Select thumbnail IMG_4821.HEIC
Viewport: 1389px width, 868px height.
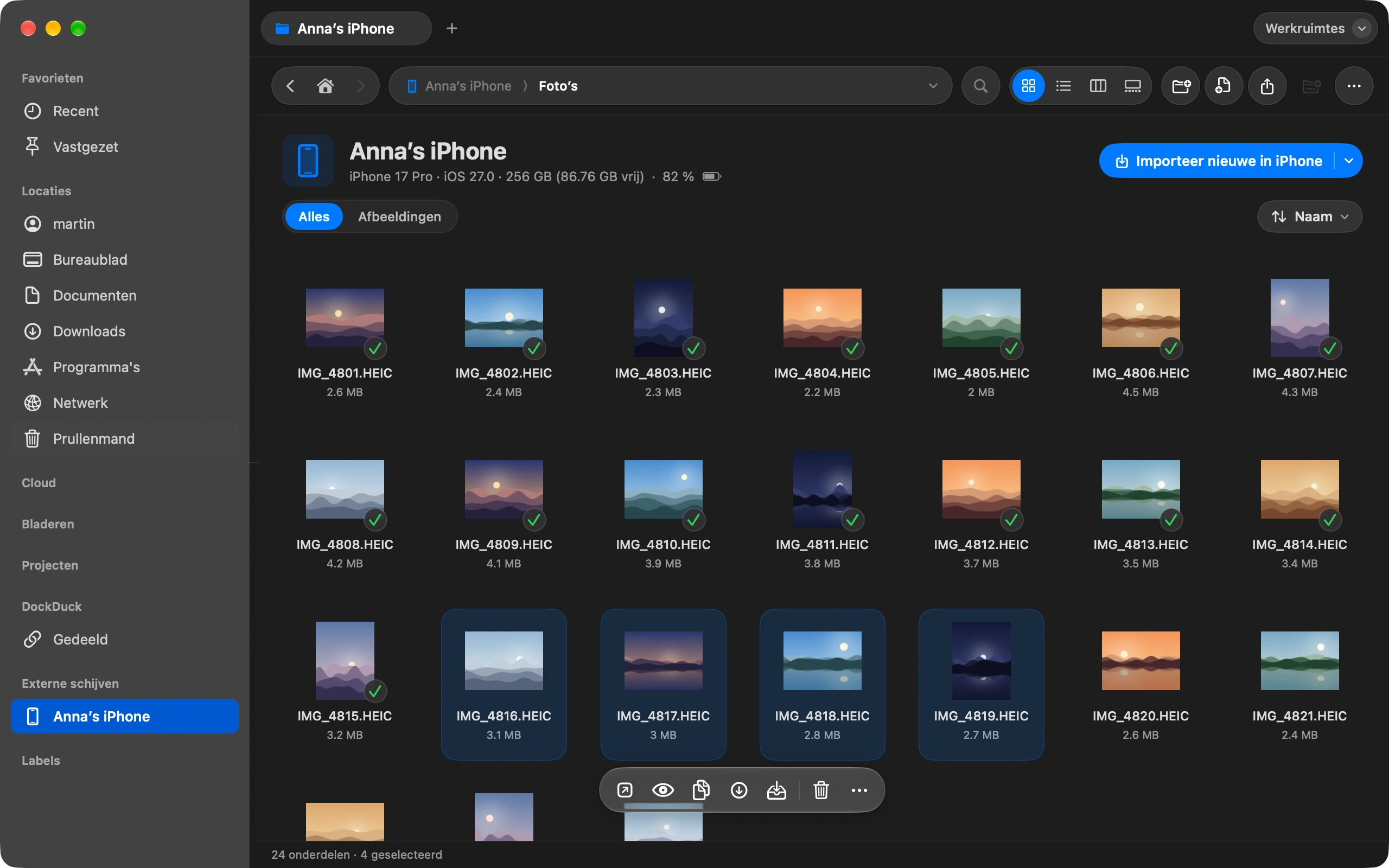1299,661
